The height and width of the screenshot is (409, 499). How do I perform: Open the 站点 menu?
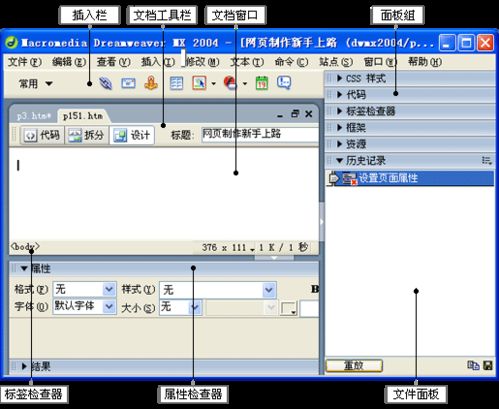[336, 62]
